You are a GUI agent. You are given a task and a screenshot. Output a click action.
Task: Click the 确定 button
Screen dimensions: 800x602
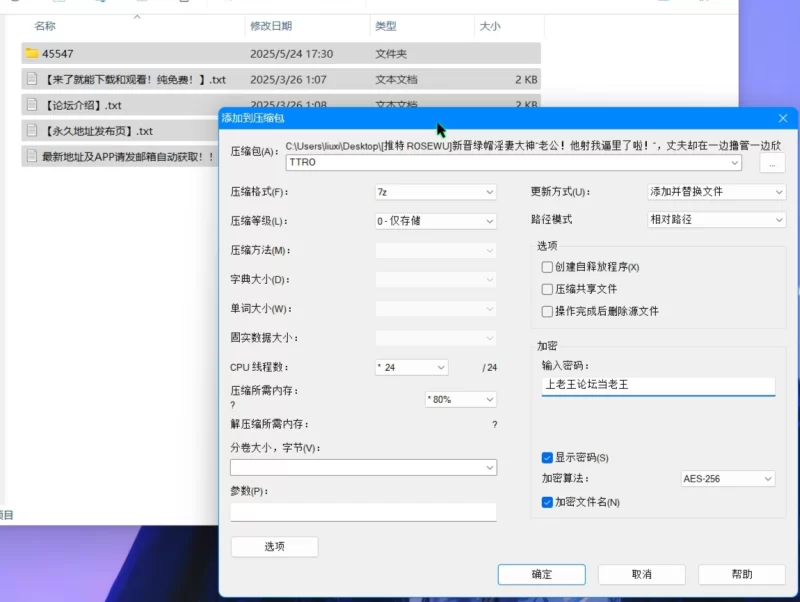pyautogui.click(x=541, y=574)
